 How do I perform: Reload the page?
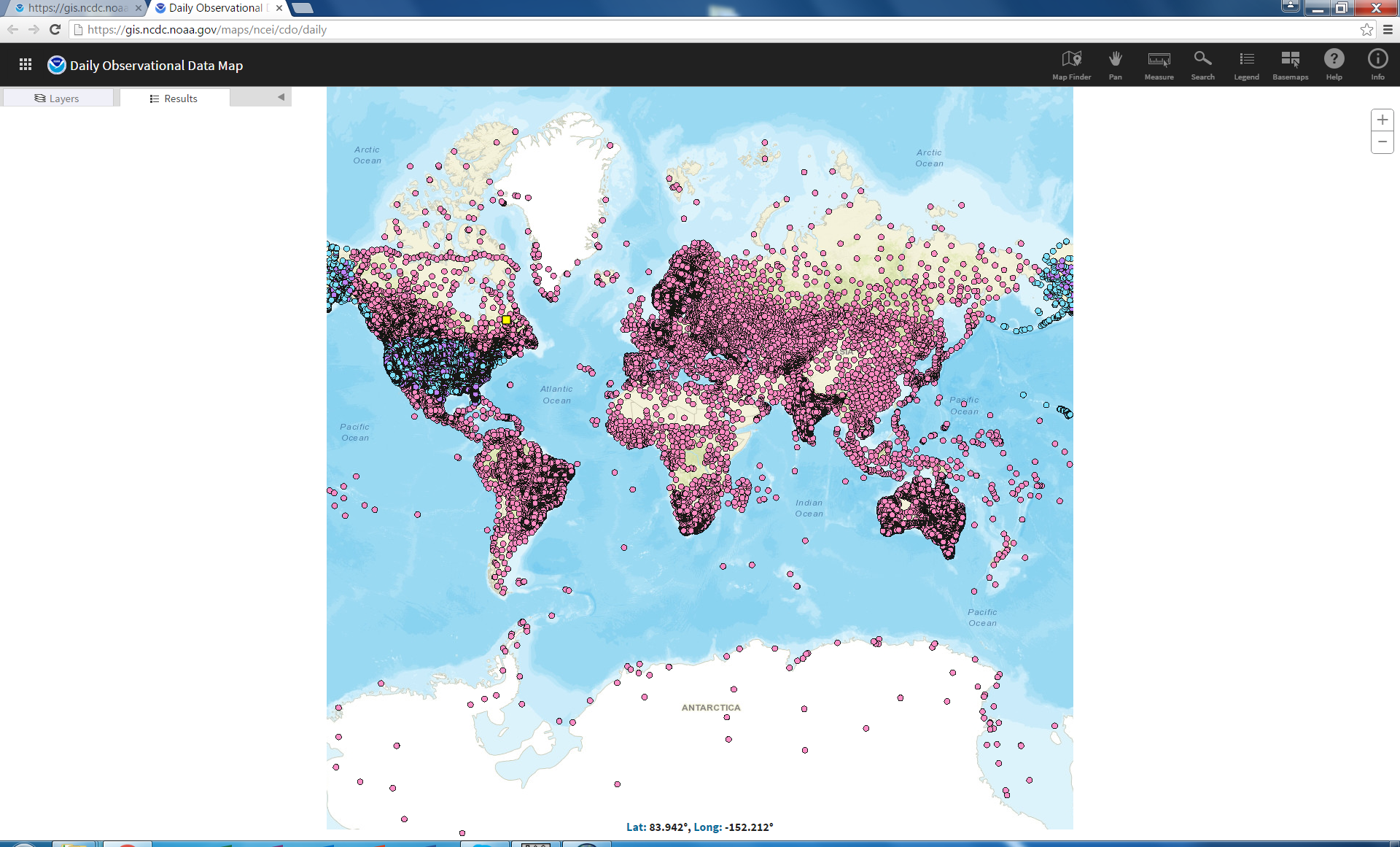[x=55, y=30]
